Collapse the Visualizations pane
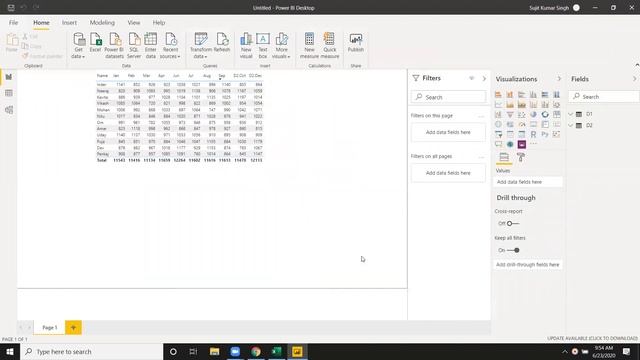The width and height of the screenshot is (640, 360). 559,79
